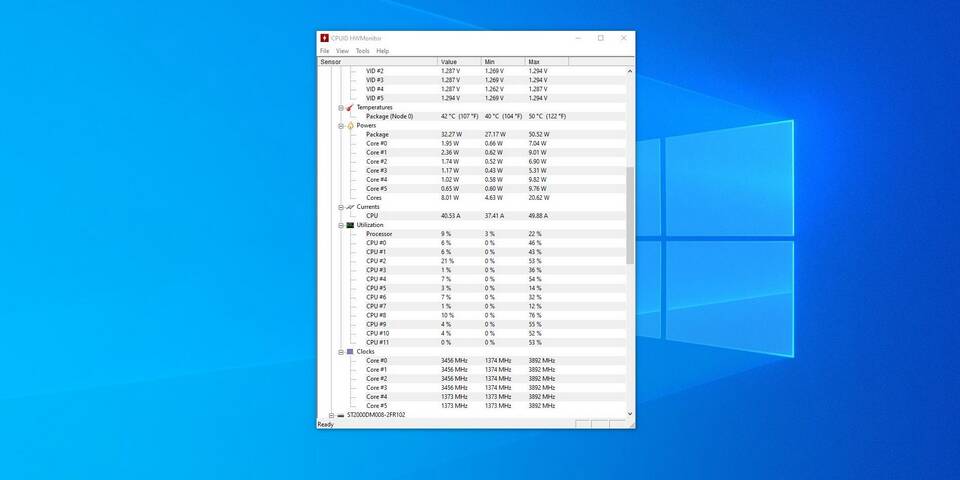This screenshot has width=960, height=480.
Task: Open the Tools menu
Action: (x=362, y=51)
